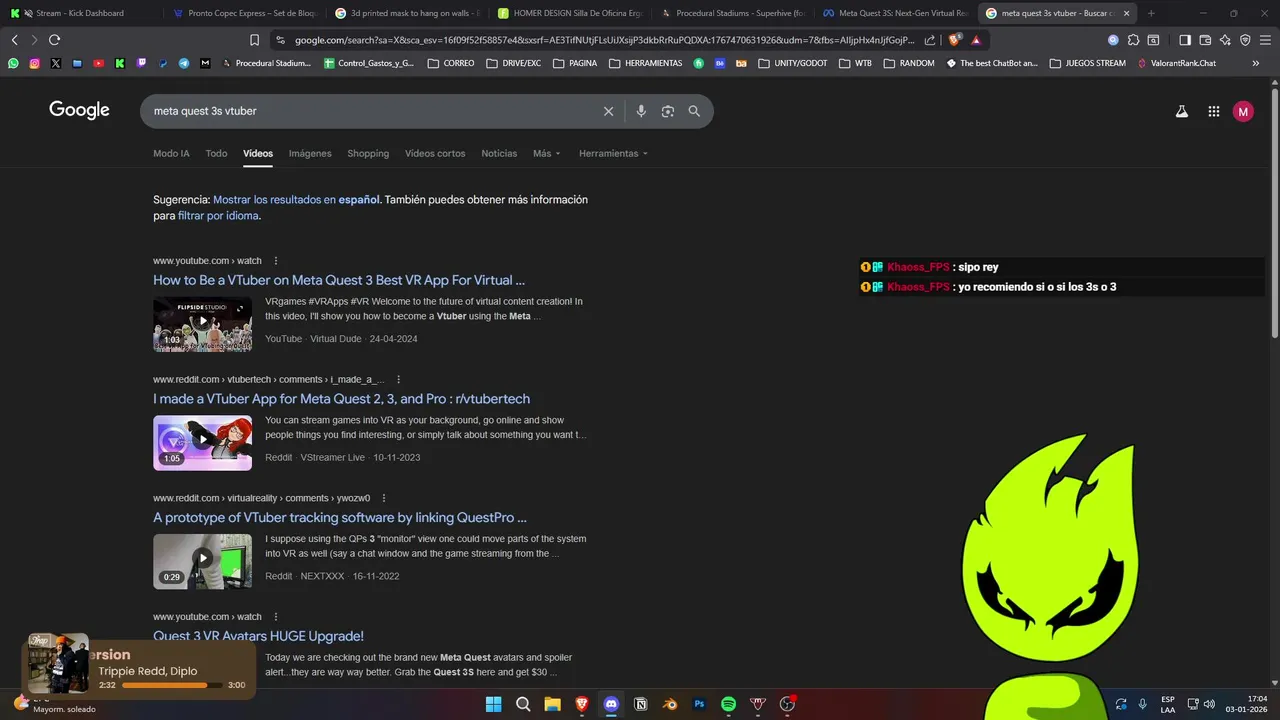Open the JUEGOS STREAM bookmarks folder
The width and height of the screenshot is (1280, 720).
click(1087, 63)
